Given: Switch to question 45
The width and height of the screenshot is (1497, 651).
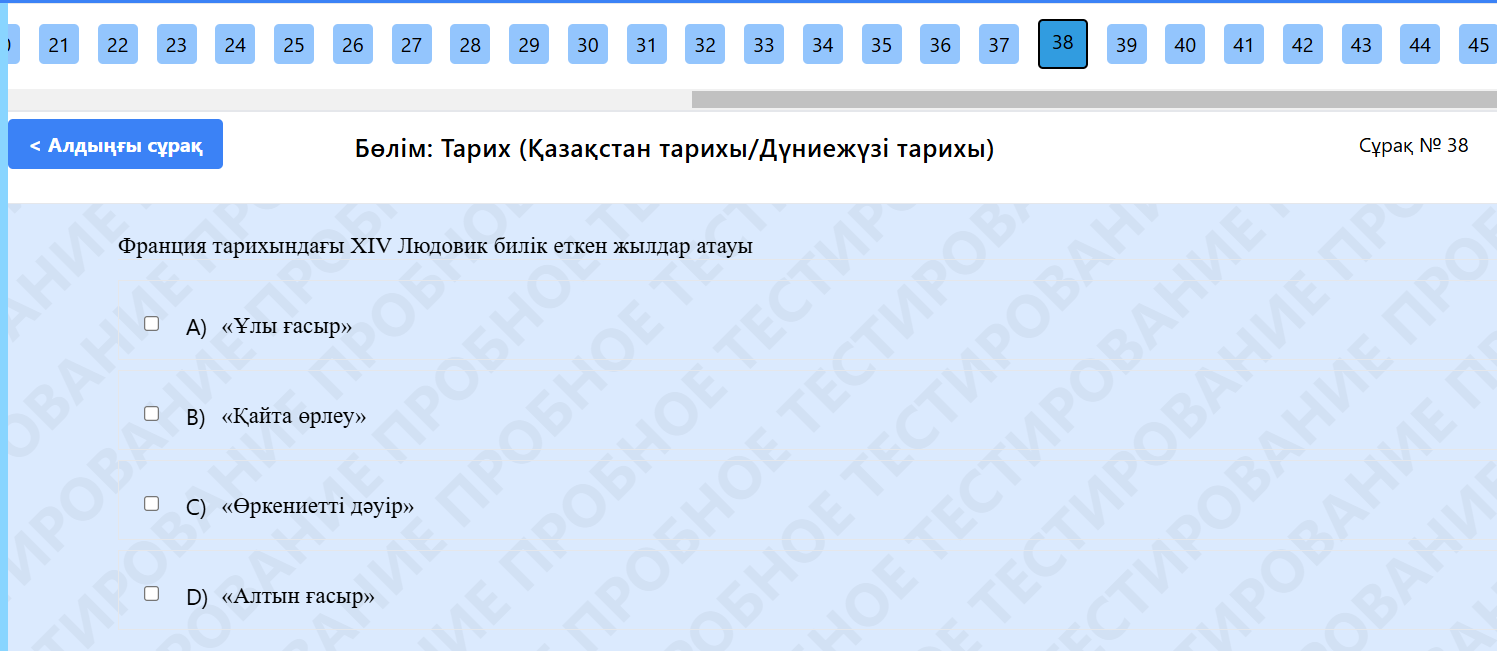Looking at the screenshot, I should point(1479,45).
